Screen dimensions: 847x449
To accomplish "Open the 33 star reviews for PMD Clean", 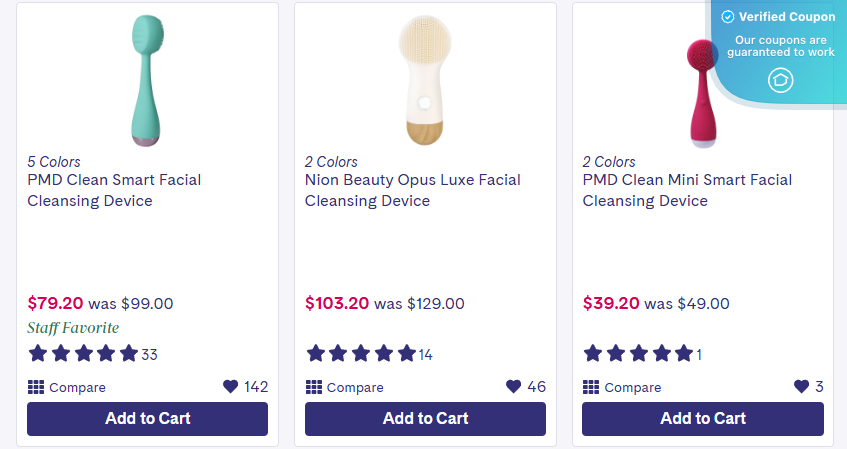I will [92, 354].
